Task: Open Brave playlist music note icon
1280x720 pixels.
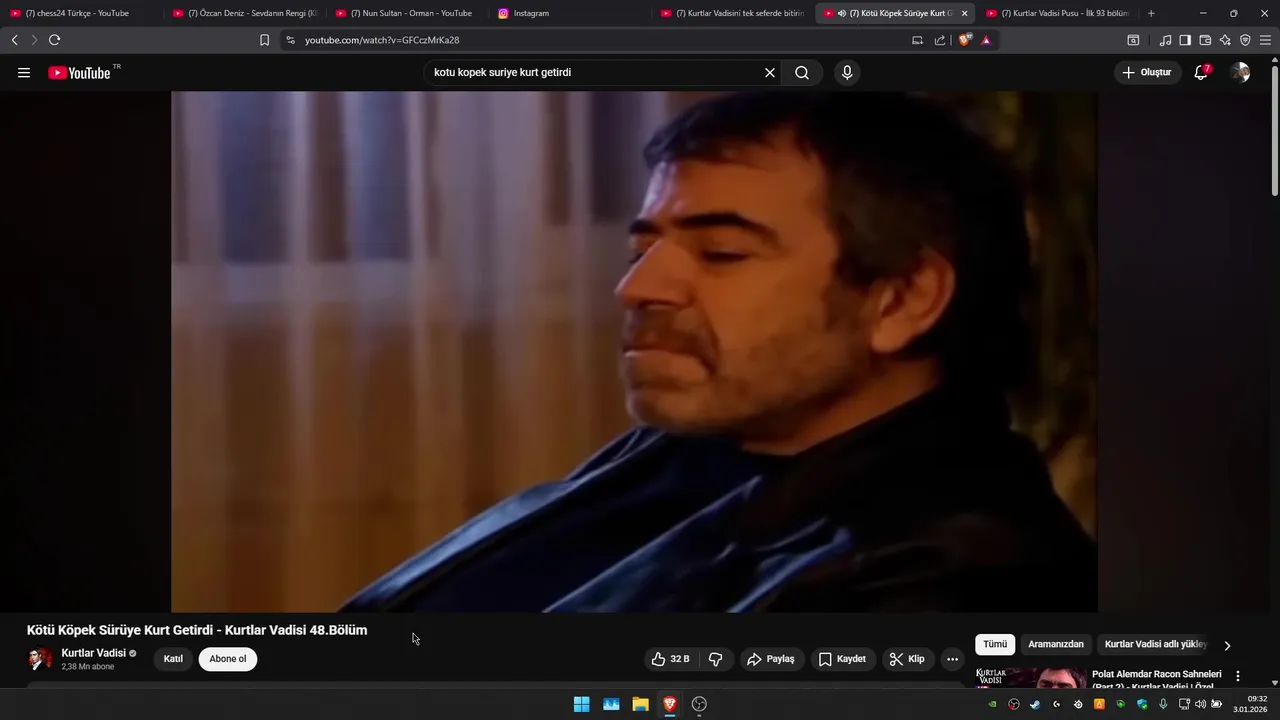Action: pyautogui.click(x=1165, y=40)
